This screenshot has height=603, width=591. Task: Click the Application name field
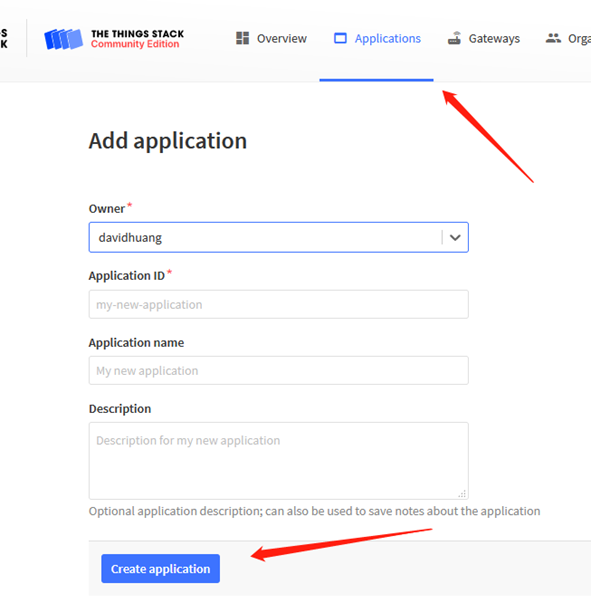[278, 370]
